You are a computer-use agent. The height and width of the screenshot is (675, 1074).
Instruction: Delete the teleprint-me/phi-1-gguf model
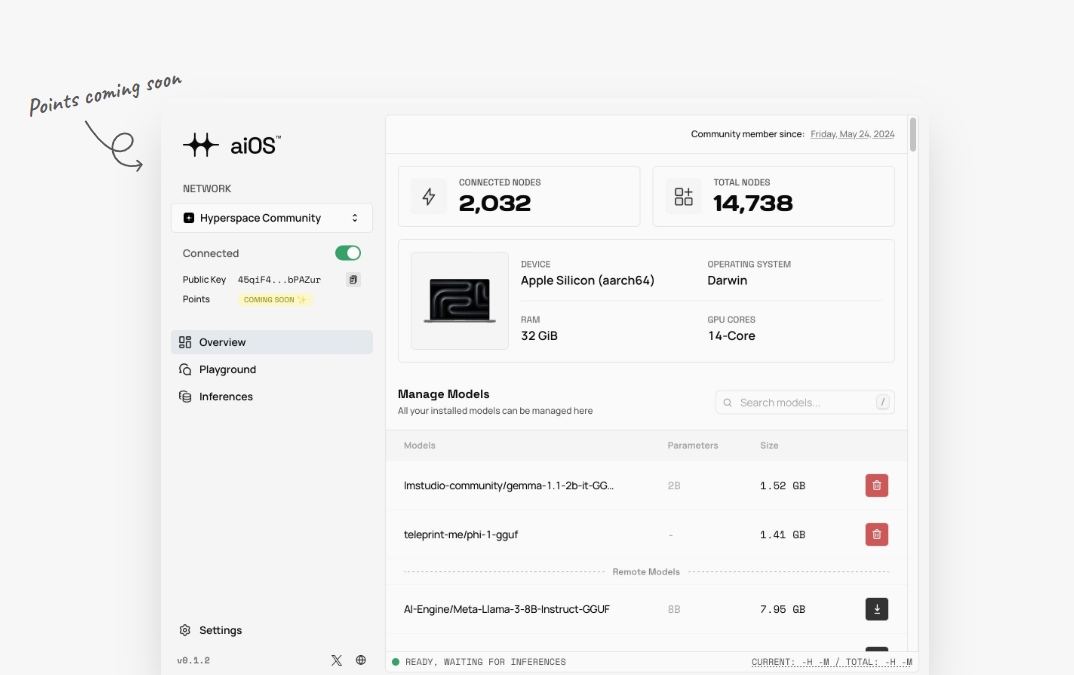[876, 534]
